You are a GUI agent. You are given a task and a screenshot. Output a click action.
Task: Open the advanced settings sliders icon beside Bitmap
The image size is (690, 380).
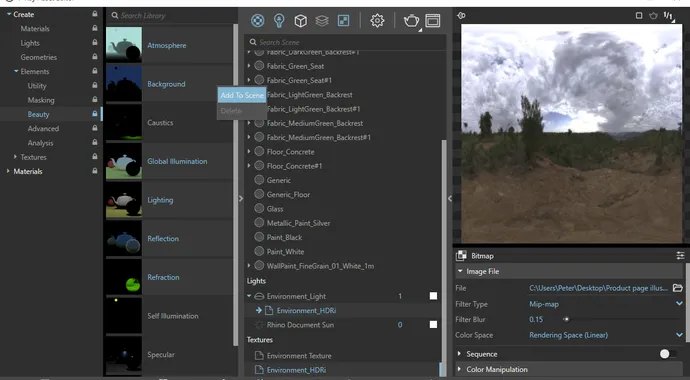[680, 256]
